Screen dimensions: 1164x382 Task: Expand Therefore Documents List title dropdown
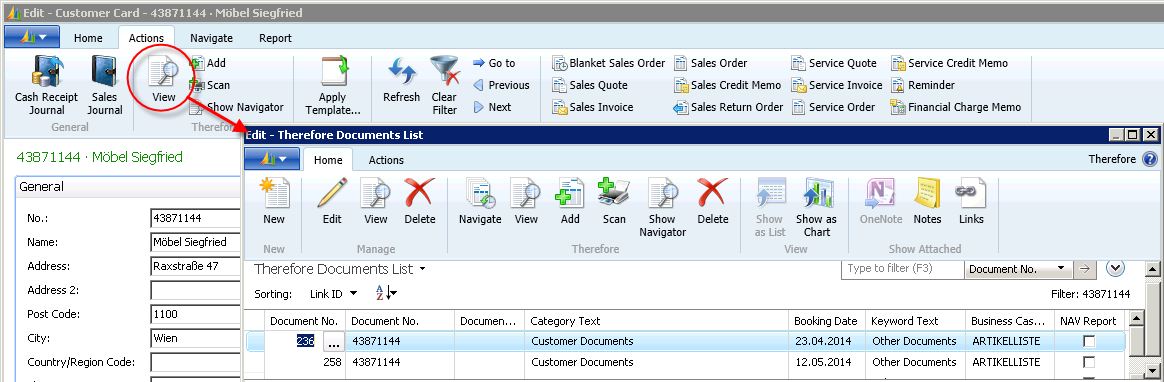point(422,269)
